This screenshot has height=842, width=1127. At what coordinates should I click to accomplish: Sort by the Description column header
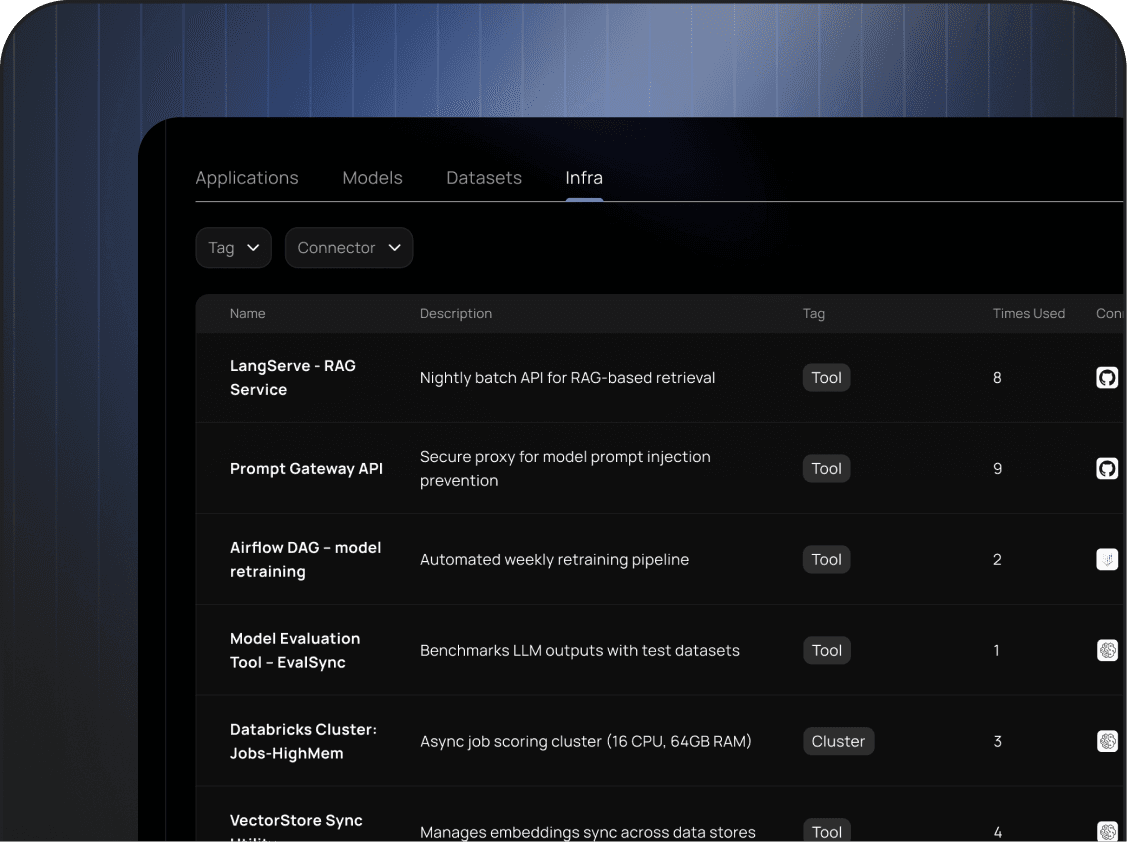(x=456, y=314)
